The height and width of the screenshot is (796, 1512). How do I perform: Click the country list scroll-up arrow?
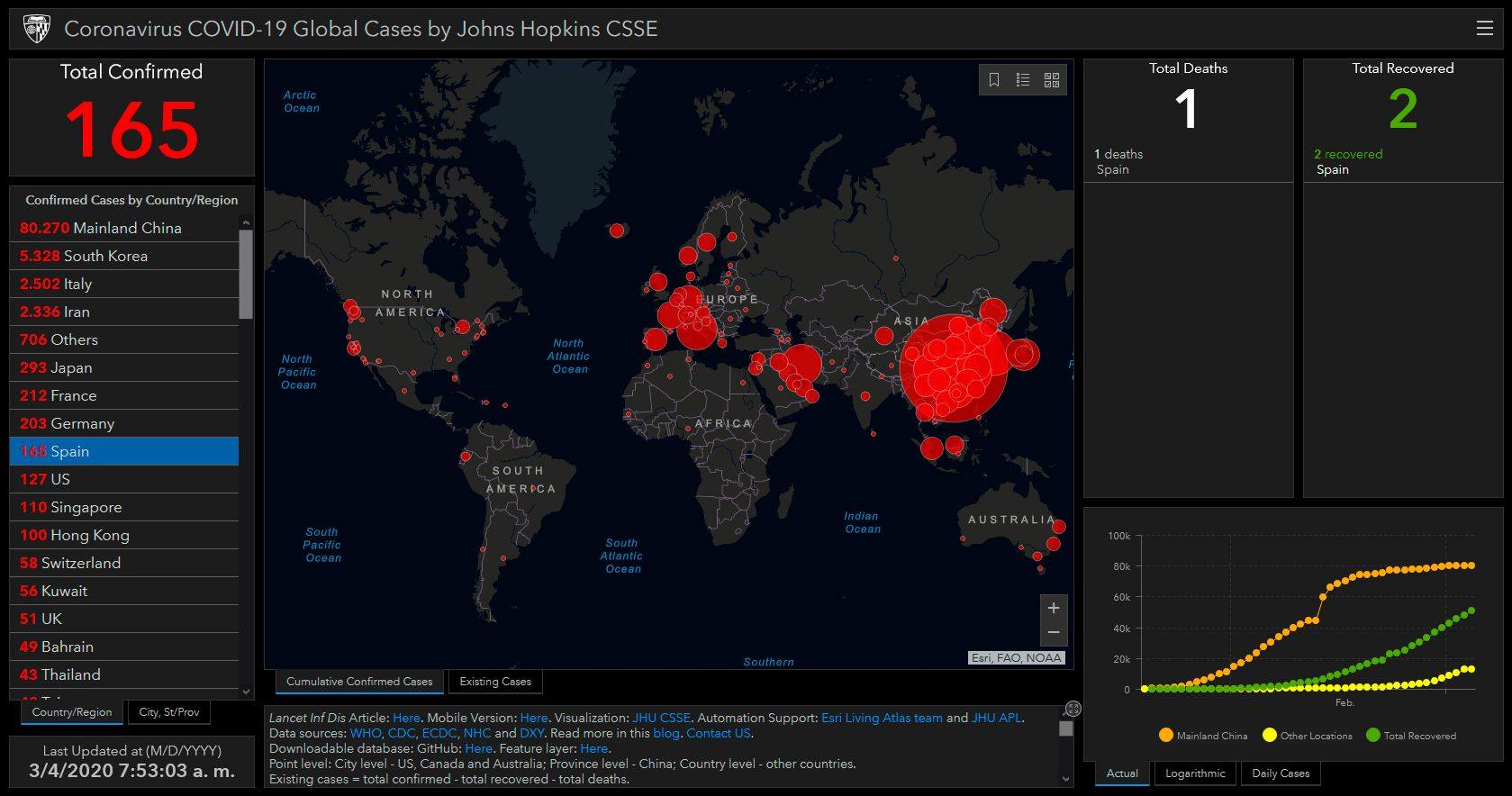point(246,222)
